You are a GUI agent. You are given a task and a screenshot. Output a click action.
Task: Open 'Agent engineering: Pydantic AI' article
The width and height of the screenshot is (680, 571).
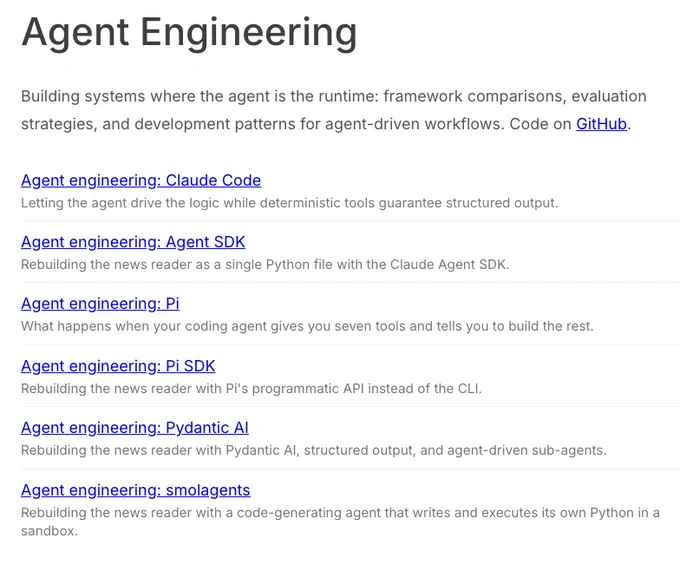(x=135, y=427)
